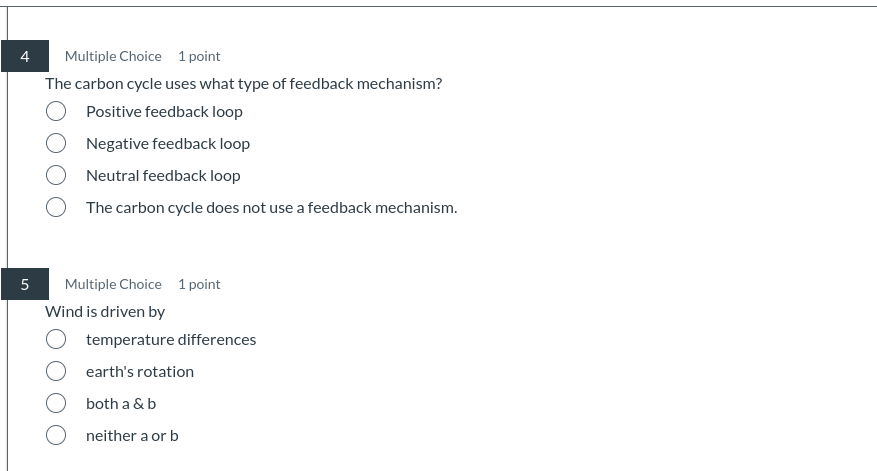Choose the "neither a or b" radio button
Image resolution: width=877 pixels, height=471 pixels.
pyautogui.click(x=56, y=435)
